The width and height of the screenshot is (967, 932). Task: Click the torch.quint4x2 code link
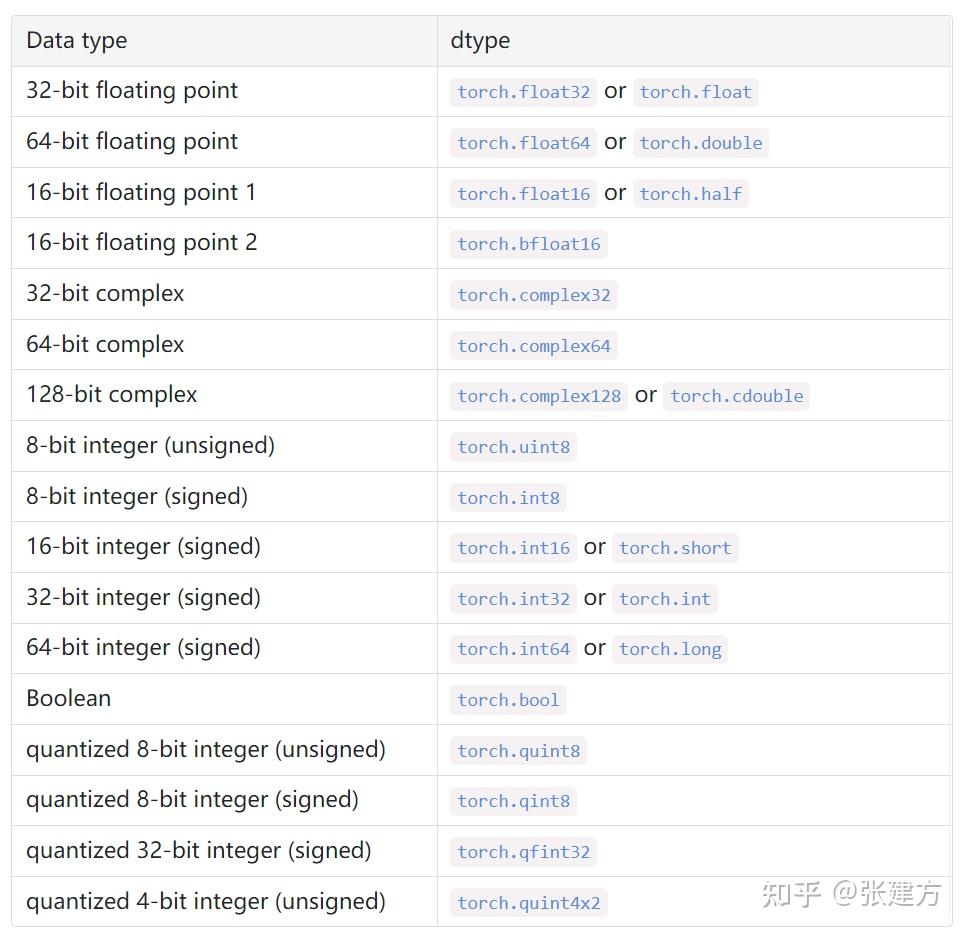(528, 903)
